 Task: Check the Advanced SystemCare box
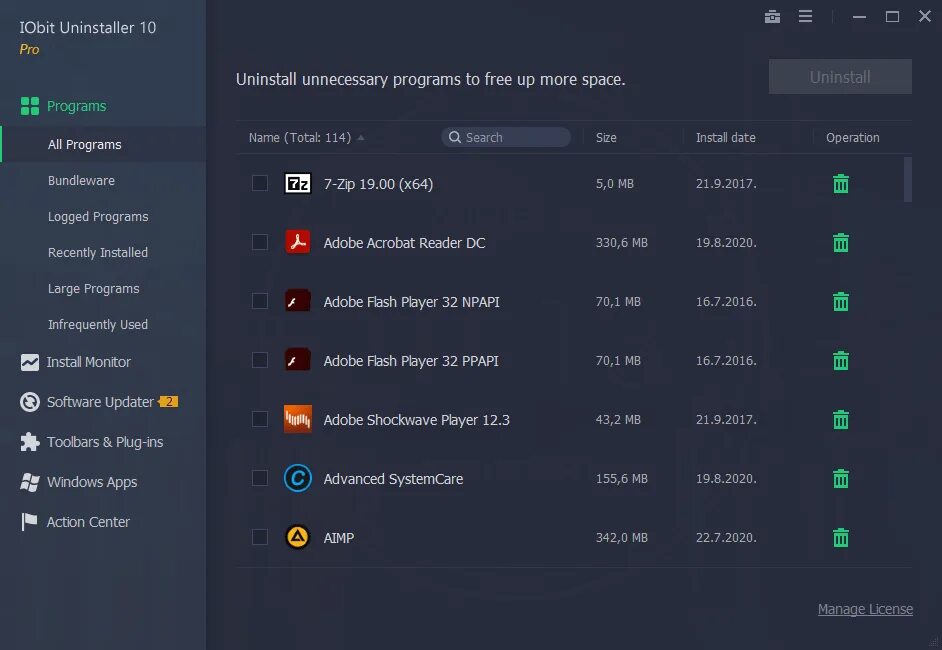(260, 478)
